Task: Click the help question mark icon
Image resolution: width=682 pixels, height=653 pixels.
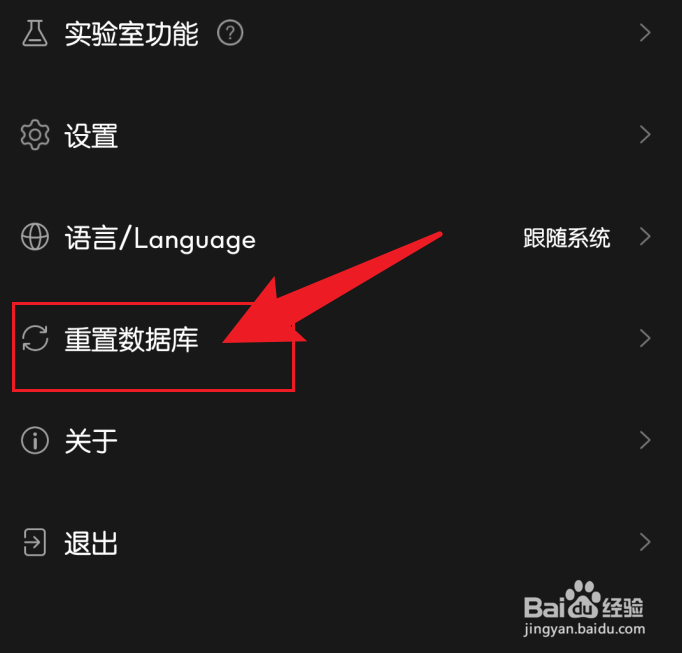Action: 230,33
